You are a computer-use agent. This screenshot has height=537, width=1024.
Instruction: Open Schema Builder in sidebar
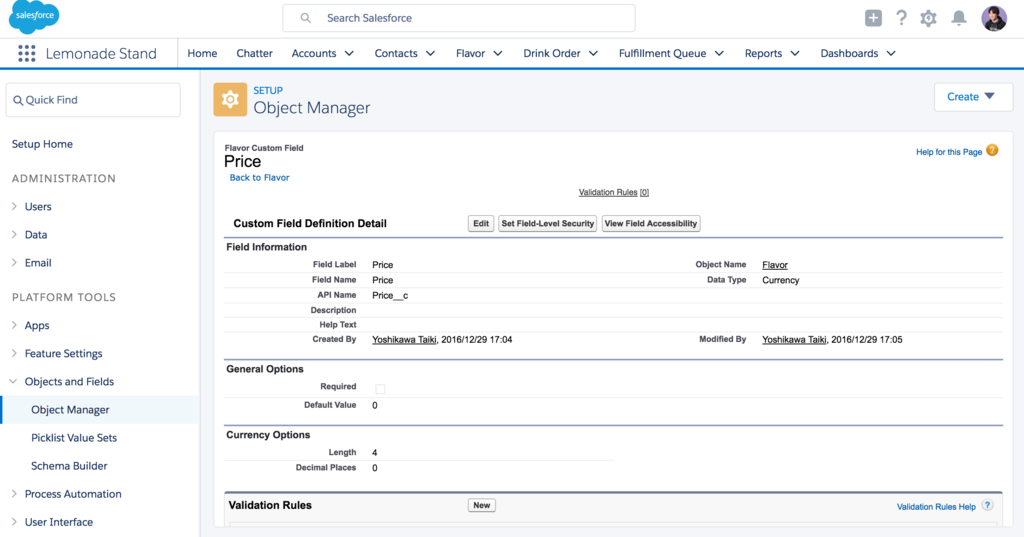tap(69, 466)
